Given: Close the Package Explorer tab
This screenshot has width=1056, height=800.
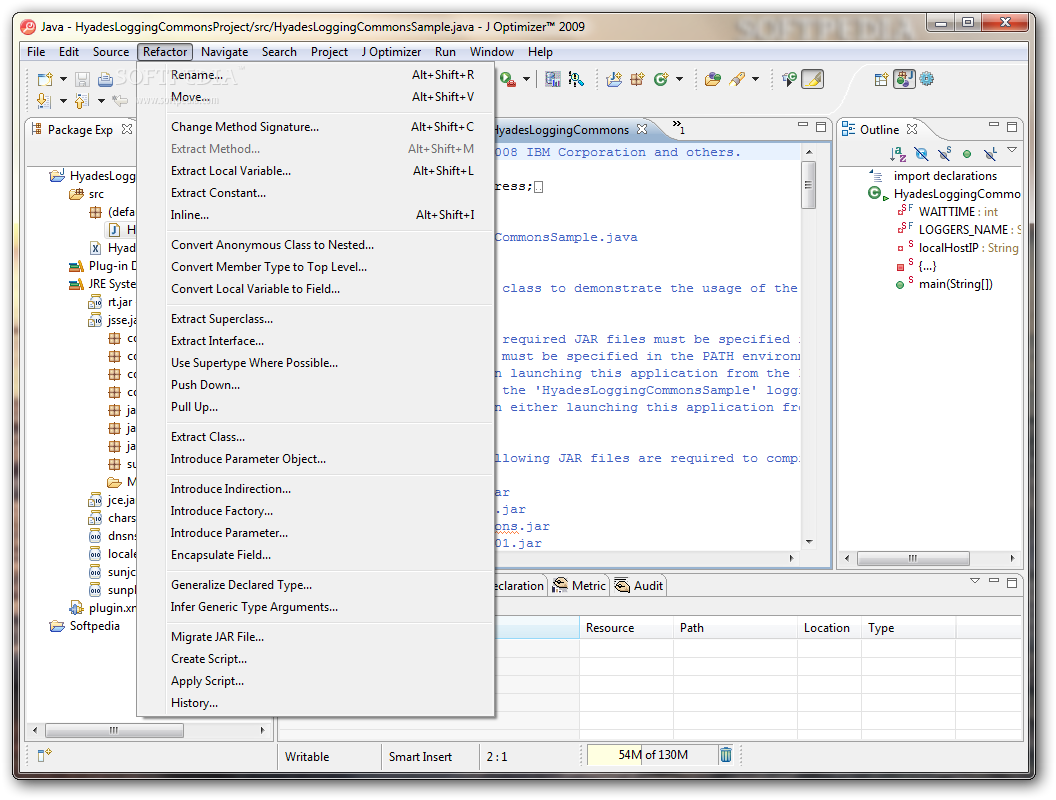Looking at the screenshot, I should pyautogui.click(x=127, y=129).
